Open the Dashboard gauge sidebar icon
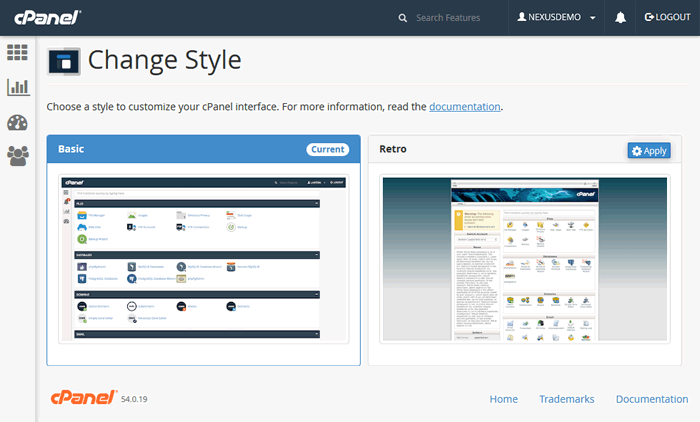 click(x=17, y=122)
